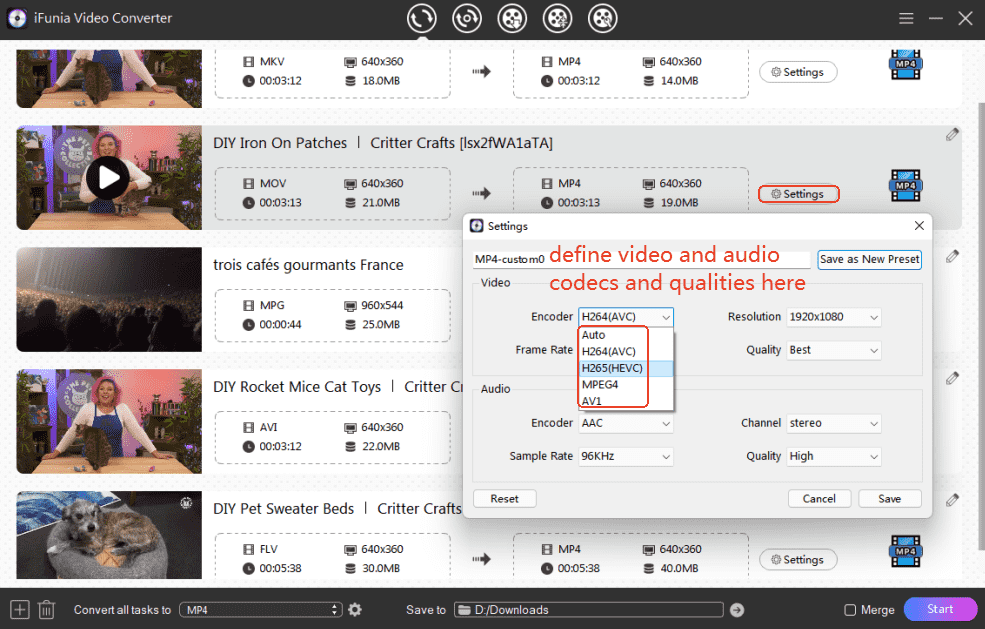Enable the Merge checkbox

(x=850, y=610)
